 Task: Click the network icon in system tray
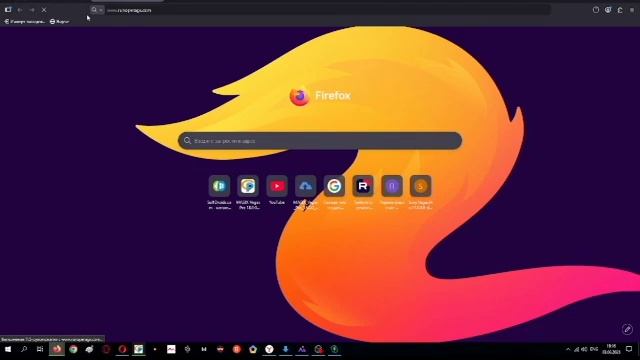click(x=576, y=349)
